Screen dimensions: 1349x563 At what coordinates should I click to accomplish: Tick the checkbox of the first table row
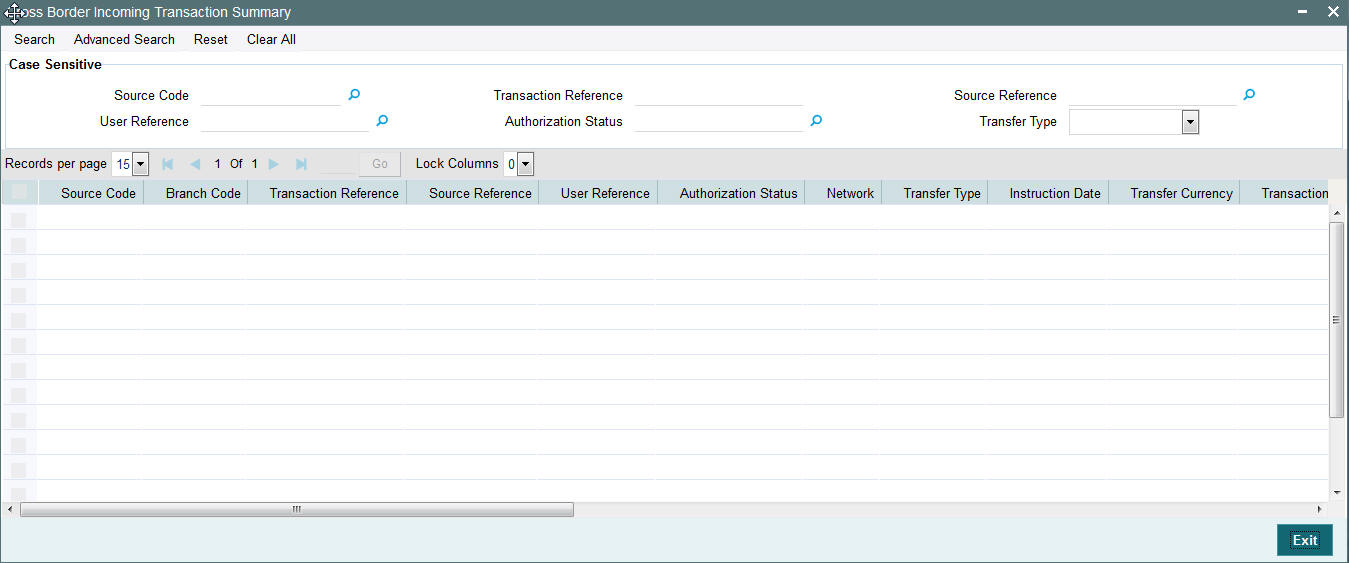coord(19,220)
